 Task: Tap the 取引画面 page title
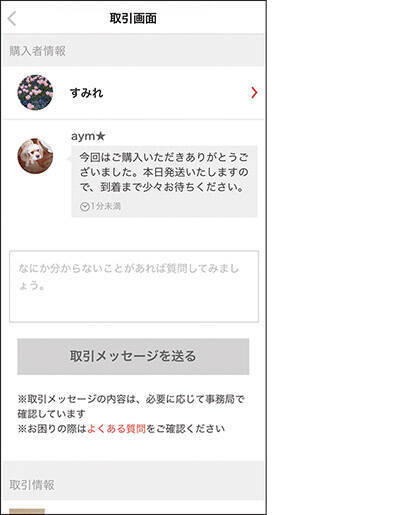133,18
